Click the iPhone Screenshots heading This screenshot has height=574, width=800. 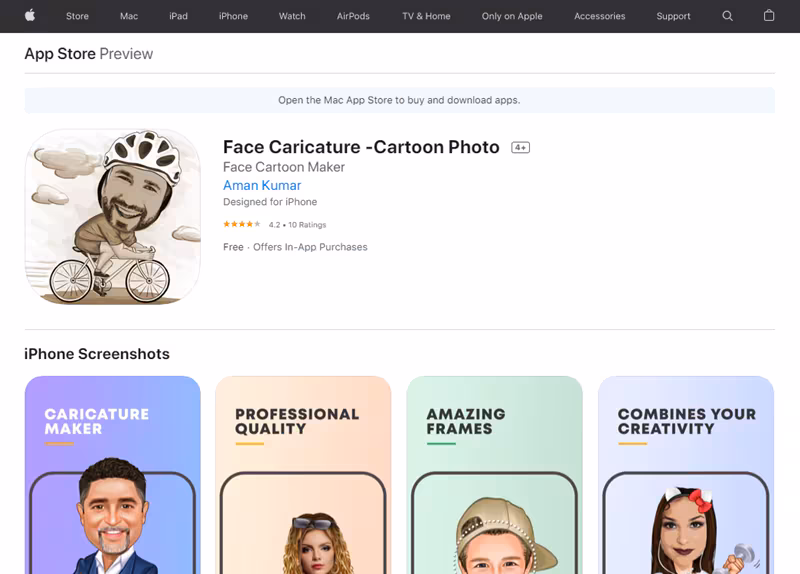pyautogui.click(x=97, y=354)
